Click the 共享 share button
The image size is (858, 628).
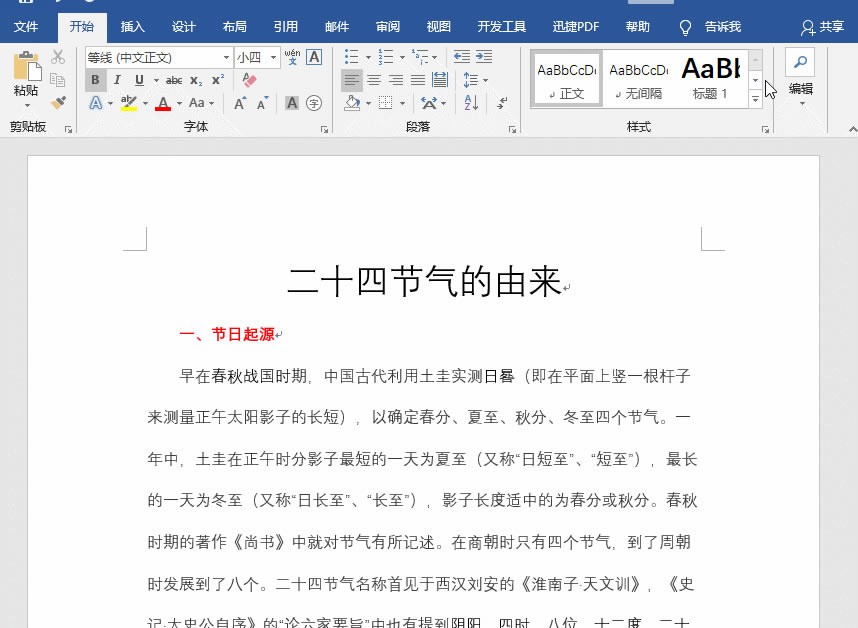(822, 27)
